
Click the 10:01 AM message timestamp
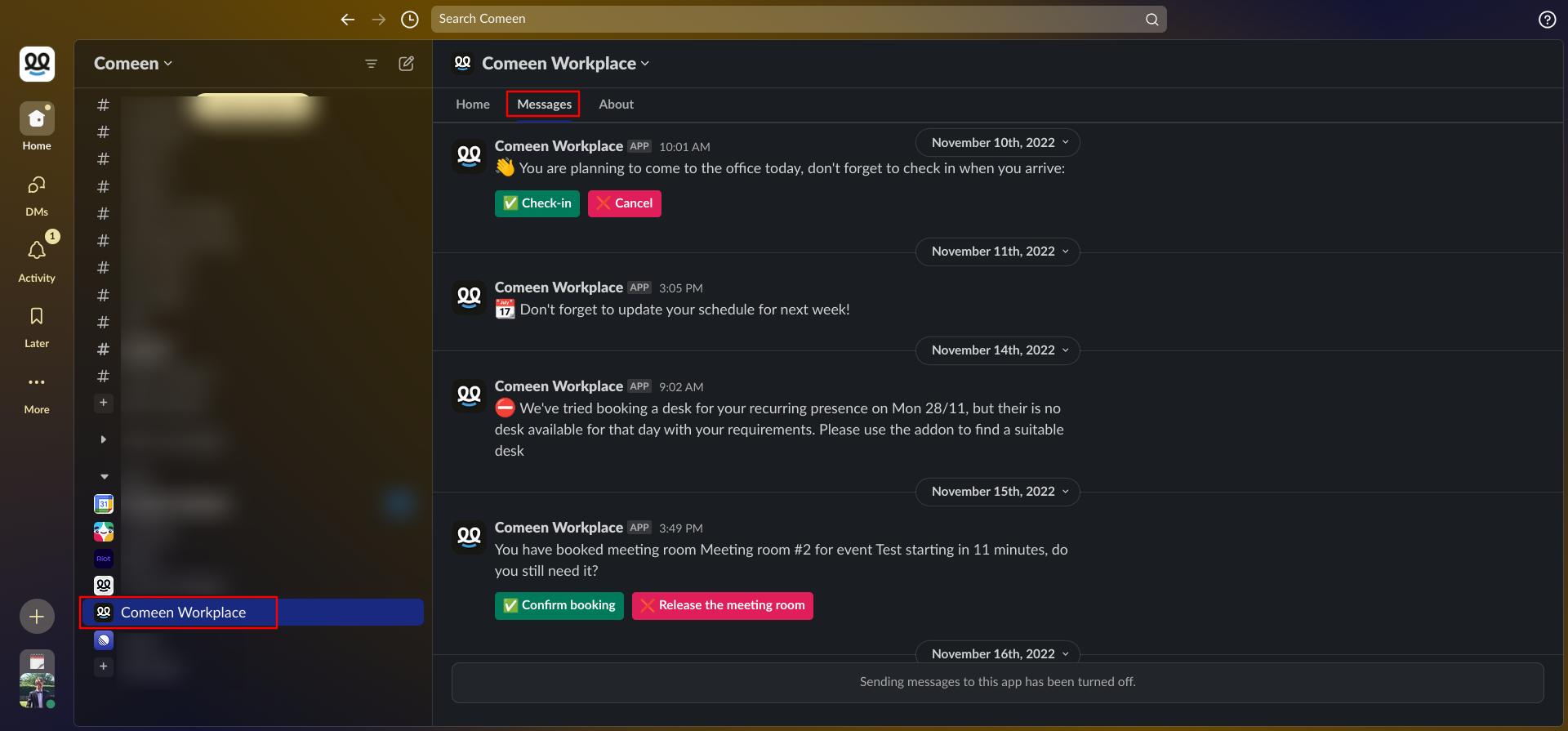click(x=684, y=147)
